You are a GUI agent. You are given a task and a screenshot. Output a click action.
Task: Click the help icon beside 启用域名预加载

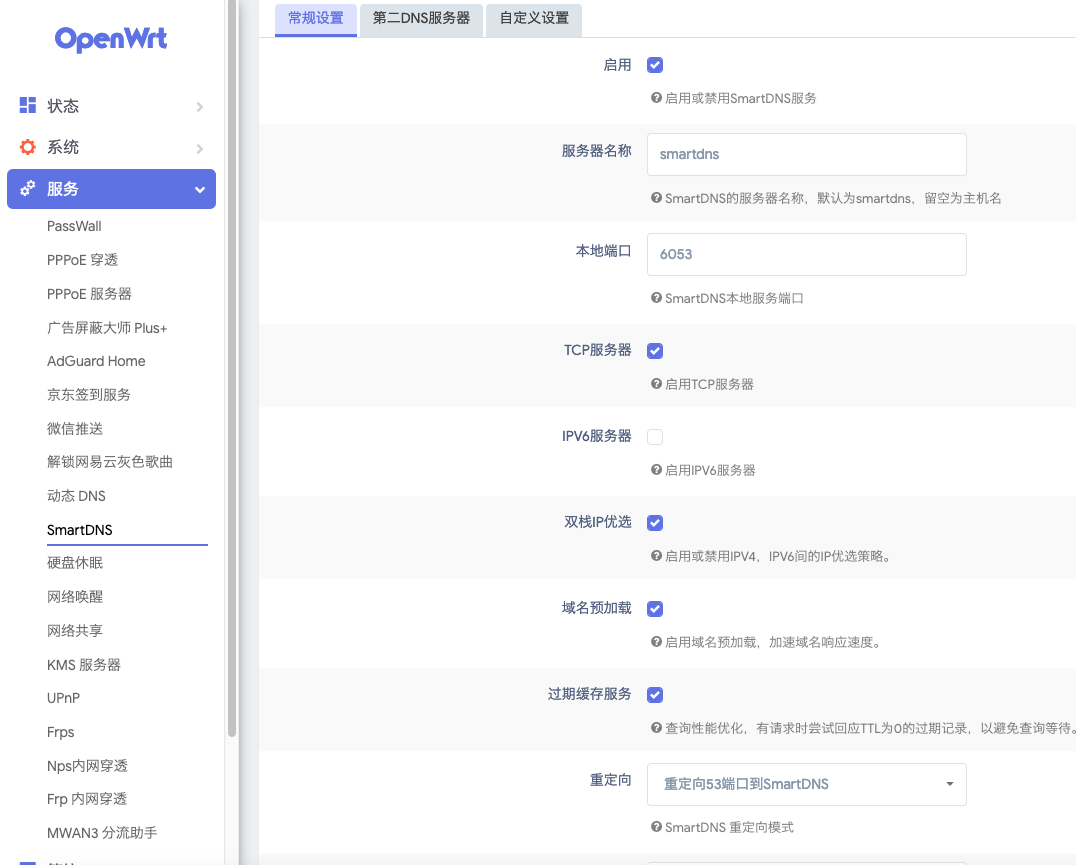pyautogui.click(x=656, y=642)
